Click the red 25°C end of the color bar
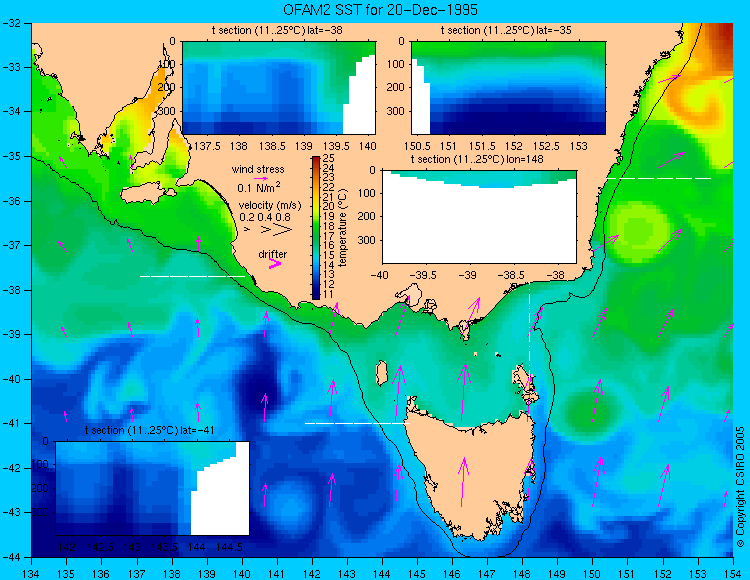This screenshot has height=580, width=750. [316, 159]
